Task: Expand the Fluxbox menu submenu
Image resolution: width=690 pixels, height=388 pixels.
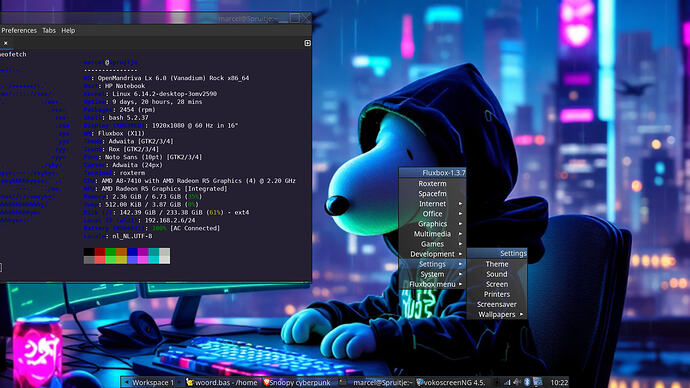Action: click(x=432, y=284)
